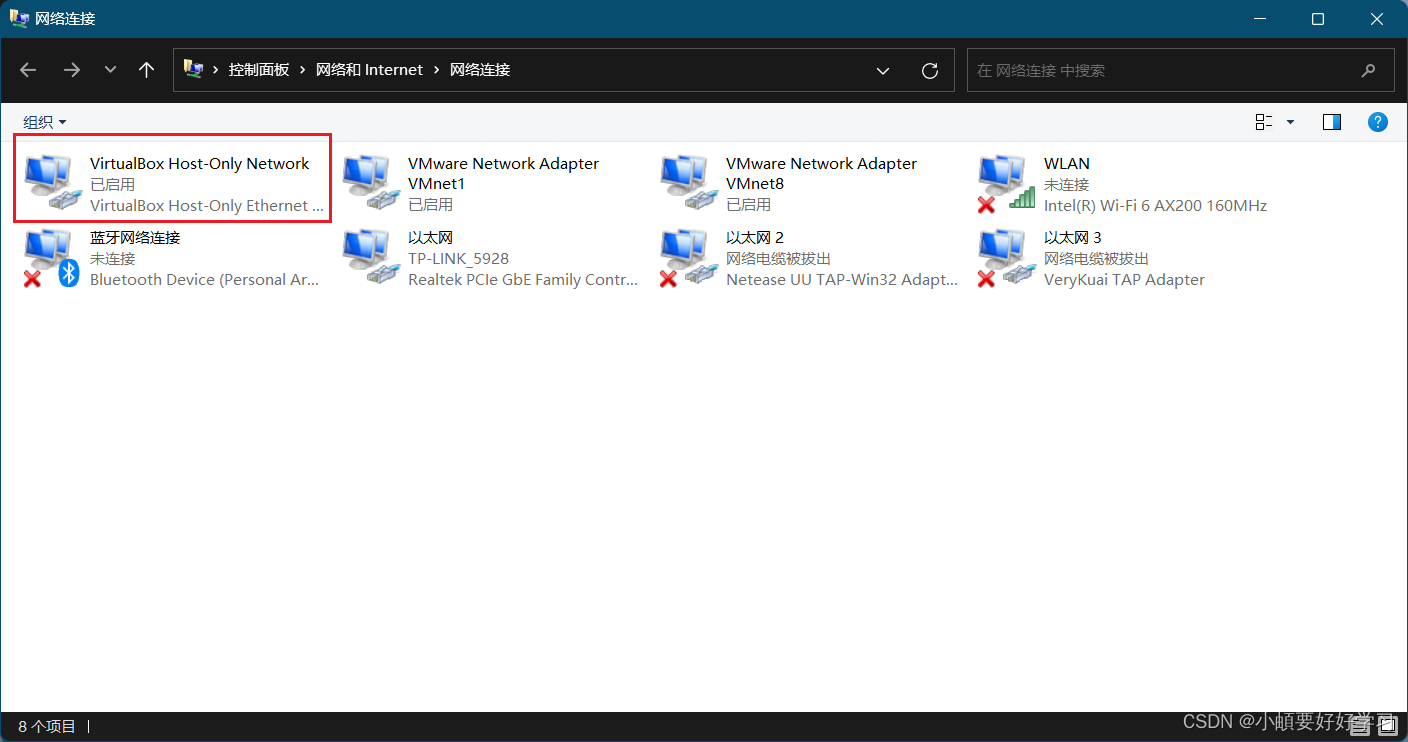Screen dimensions: 1408x742
Task: Navigate to 网络和 Internet breadcrumb
Action: (x=369, y=70)
